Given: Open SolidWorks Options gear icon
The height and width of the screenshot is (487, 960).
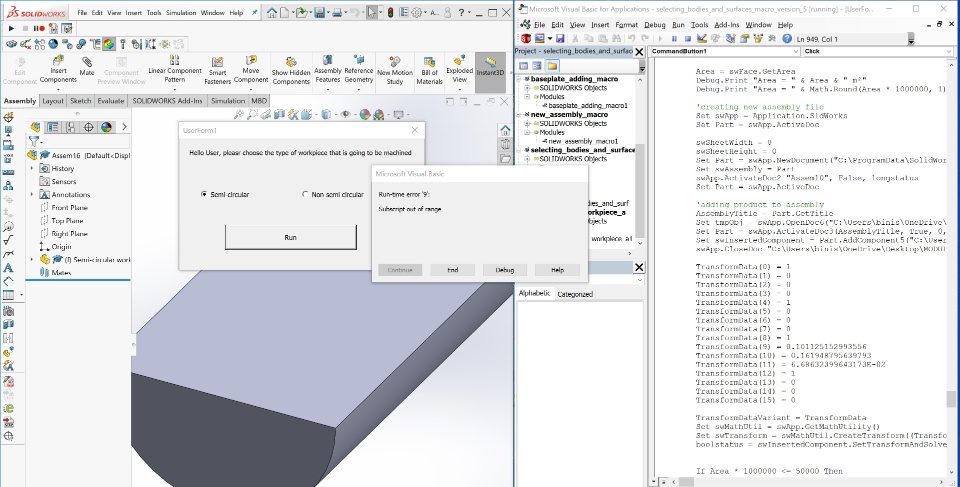Looking at the screenshot, I should tap(418, 12).
